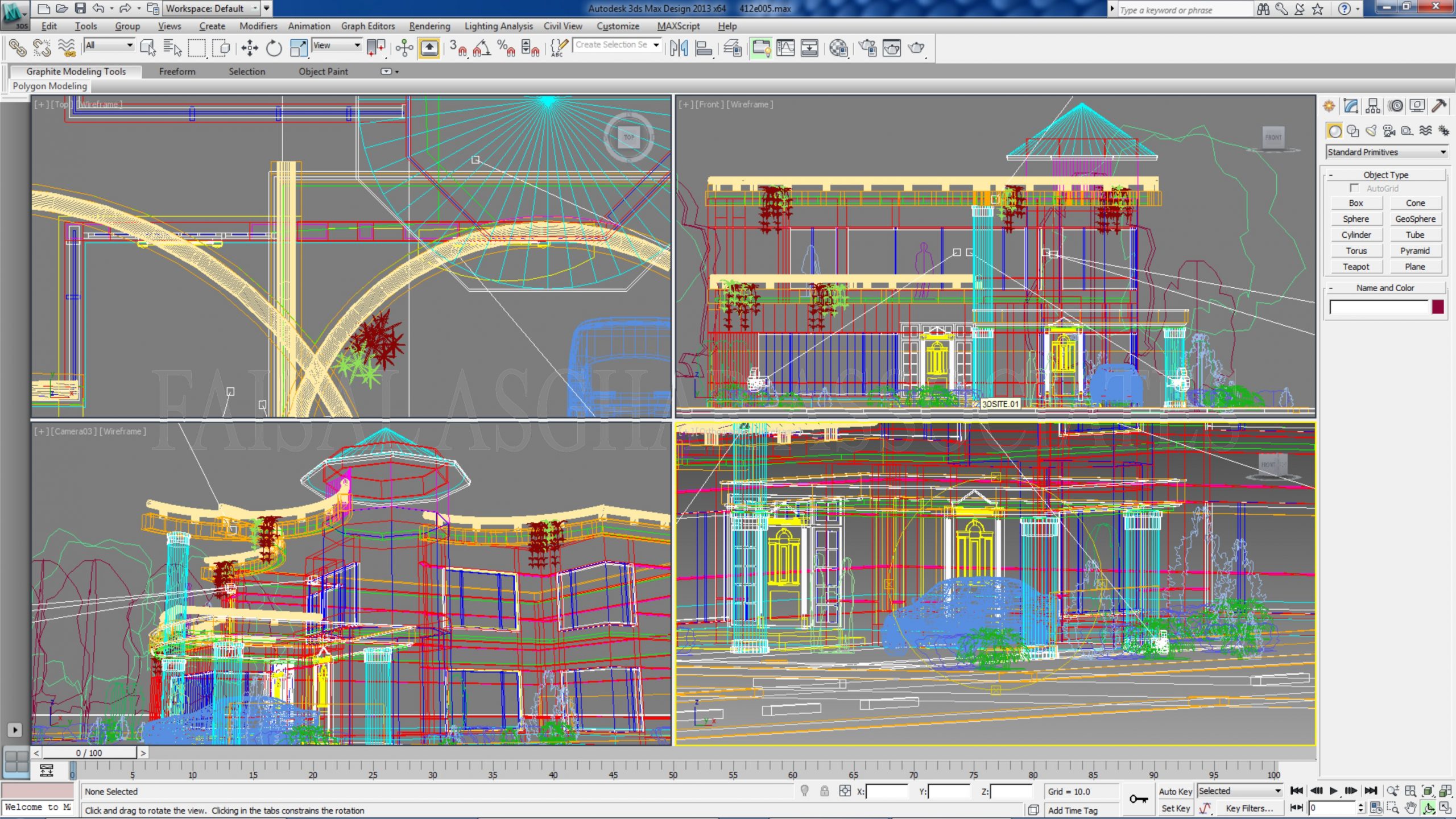Toggle the Selection Lock padlock icon
The height and width of the screenshot is (819, 1456).
click(824, 791)
